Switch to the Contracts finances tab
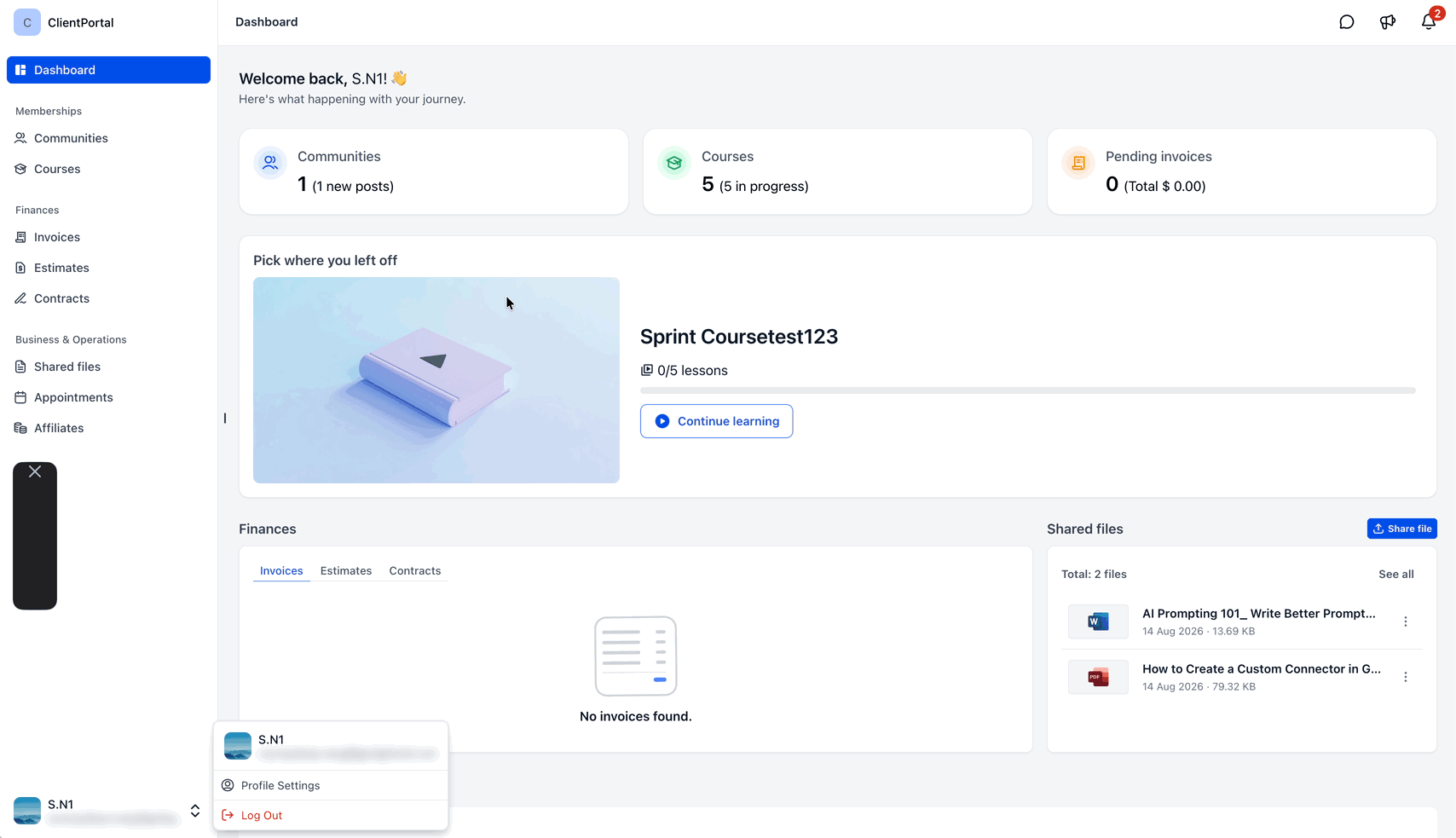Screen dimensions: 1456x838 [415, 571]
